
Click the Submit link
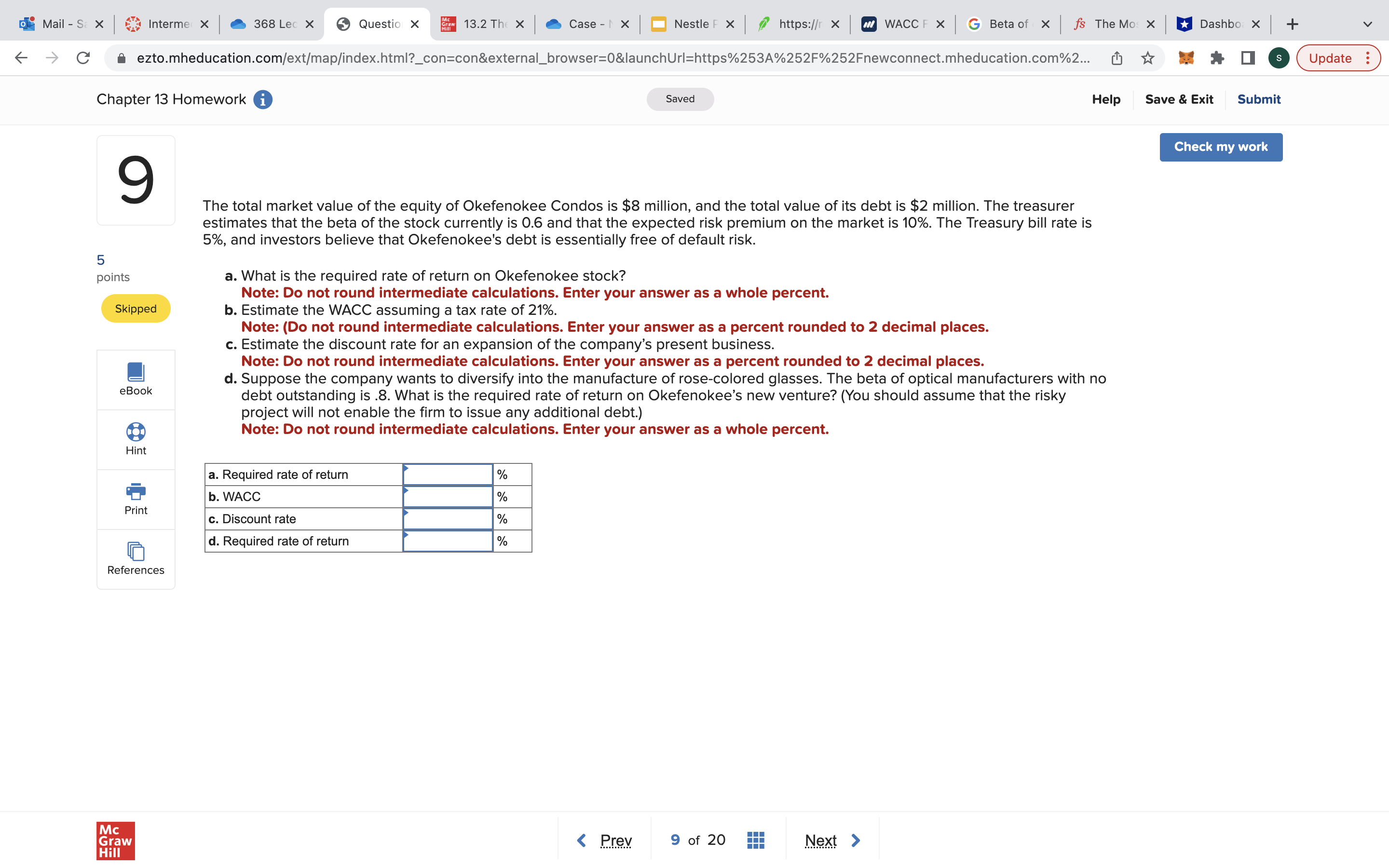(1258, 99)
